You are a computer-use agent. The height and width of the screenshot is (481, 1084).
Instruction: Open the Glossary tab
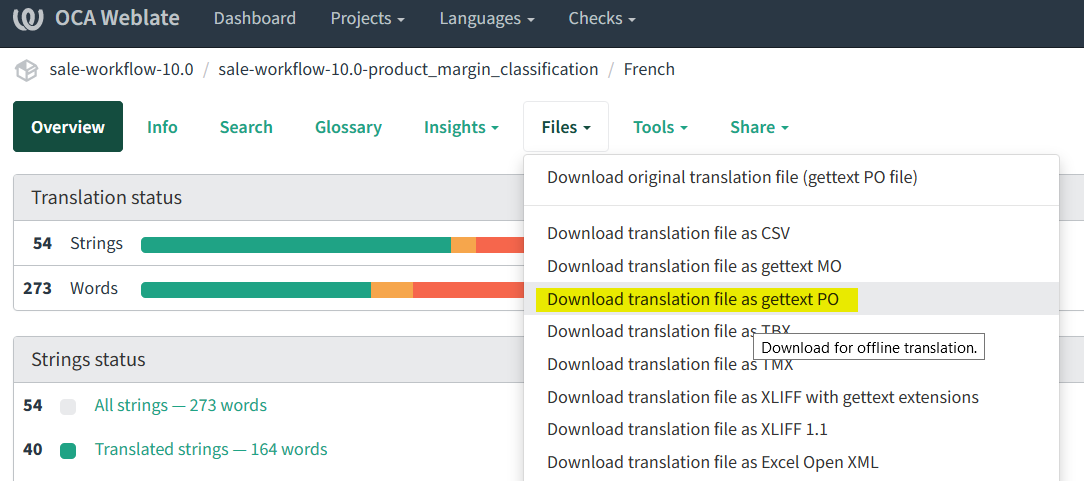click(348, 127)
